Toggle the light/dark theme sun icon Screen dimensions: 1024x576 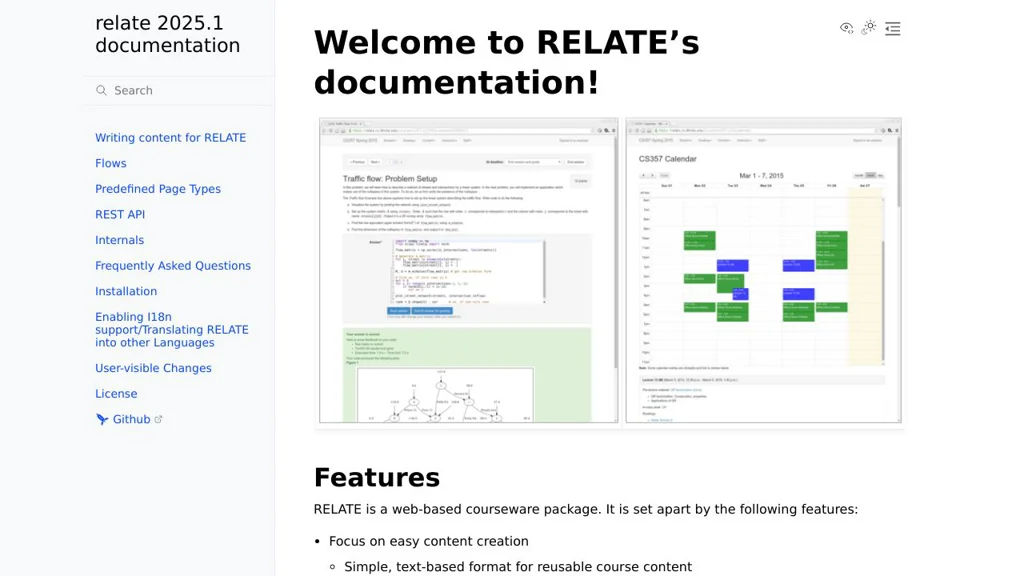[x=869, y=27]
